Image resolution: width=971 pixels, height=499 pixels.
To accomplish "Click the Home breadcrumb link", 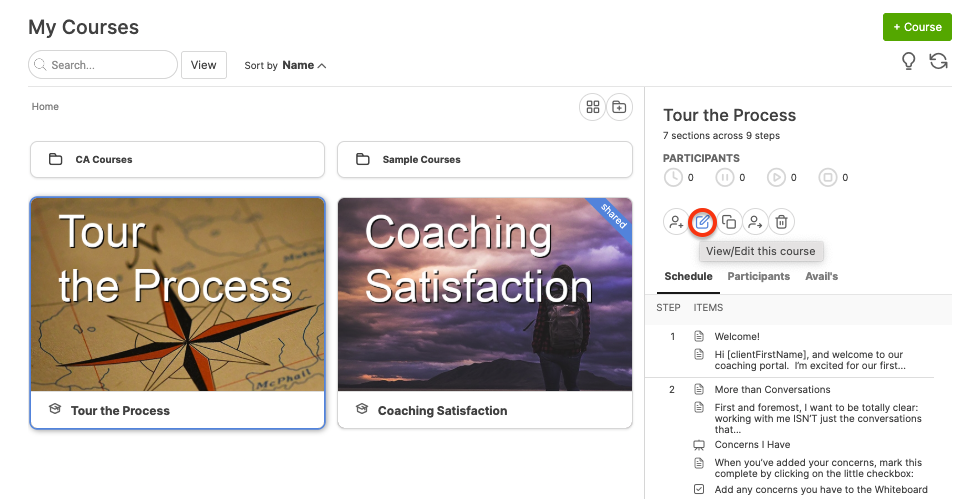I will pyautogui.click(x=45, y=107).
